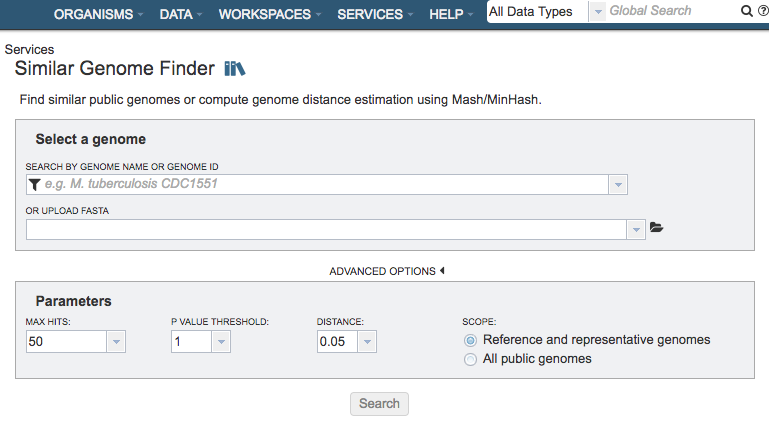Open the All Data Types dropdown arrow
The image size is (769, 427).
point(598,12)
